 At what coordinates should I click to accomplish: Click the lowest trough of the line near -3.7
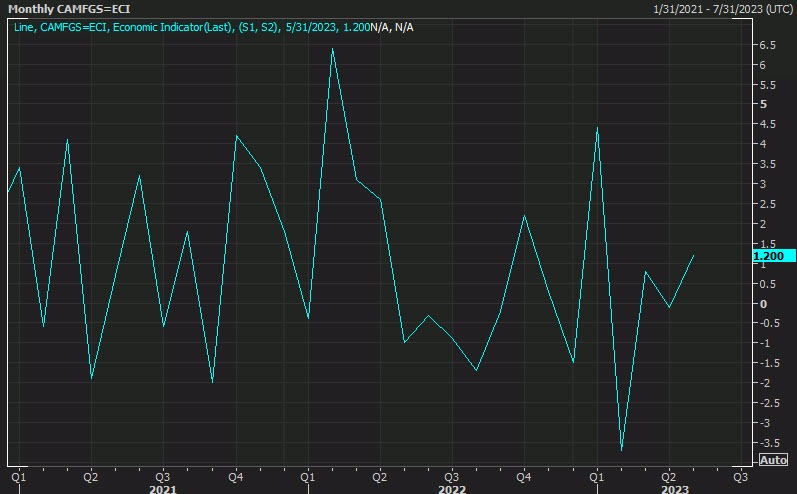tap(621, 450)
